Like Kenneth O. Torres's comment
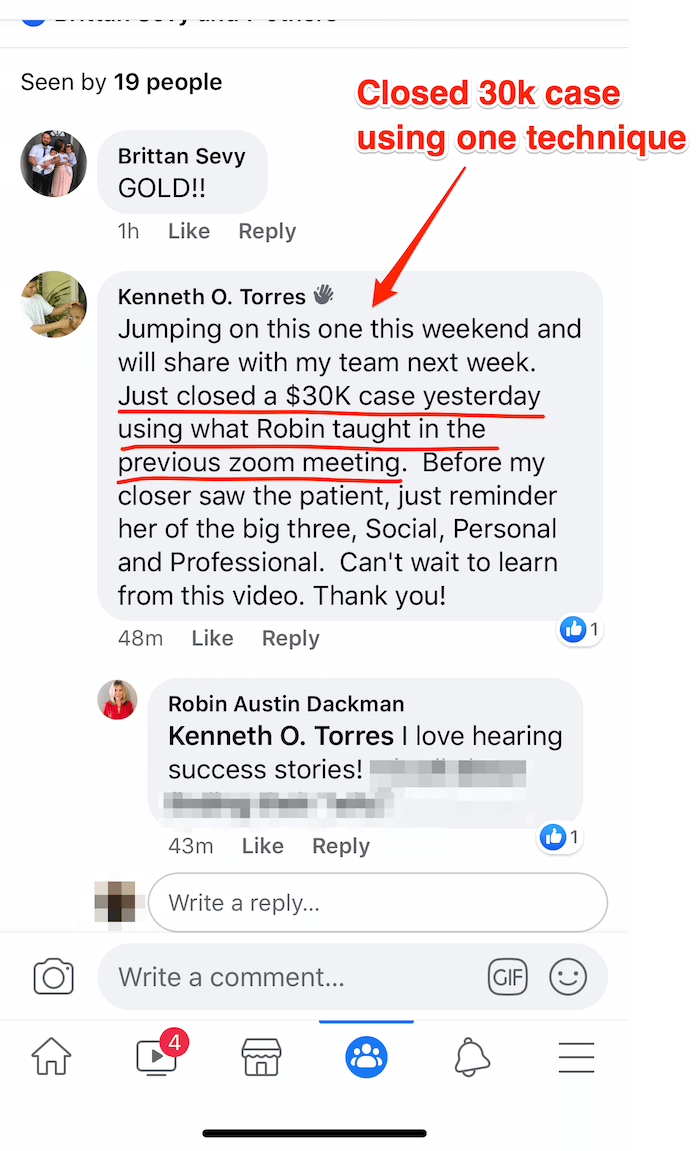Viewport: 700px width, 1151px height. [x=212, y=638]
